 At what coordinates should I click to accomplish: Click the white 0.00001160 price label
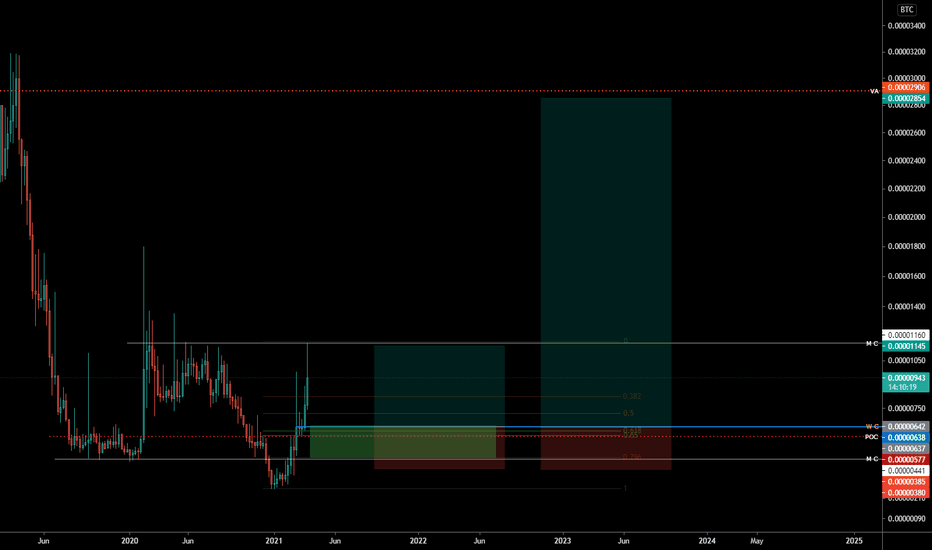pyautogui.click(x=906, y=335)
